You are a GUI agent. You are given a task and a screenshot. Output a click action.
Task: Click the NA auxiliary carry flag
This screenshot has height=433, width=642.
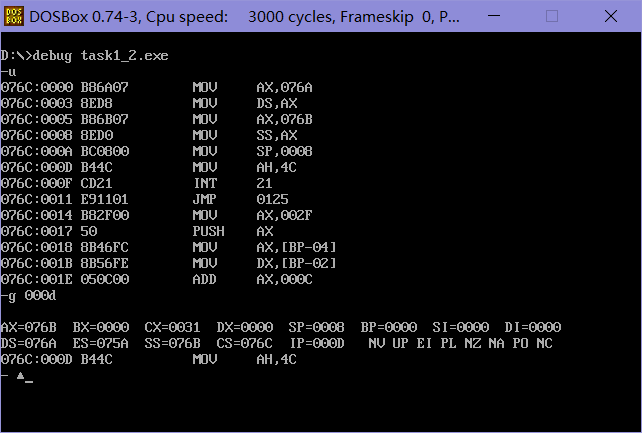tap(496, 343)
